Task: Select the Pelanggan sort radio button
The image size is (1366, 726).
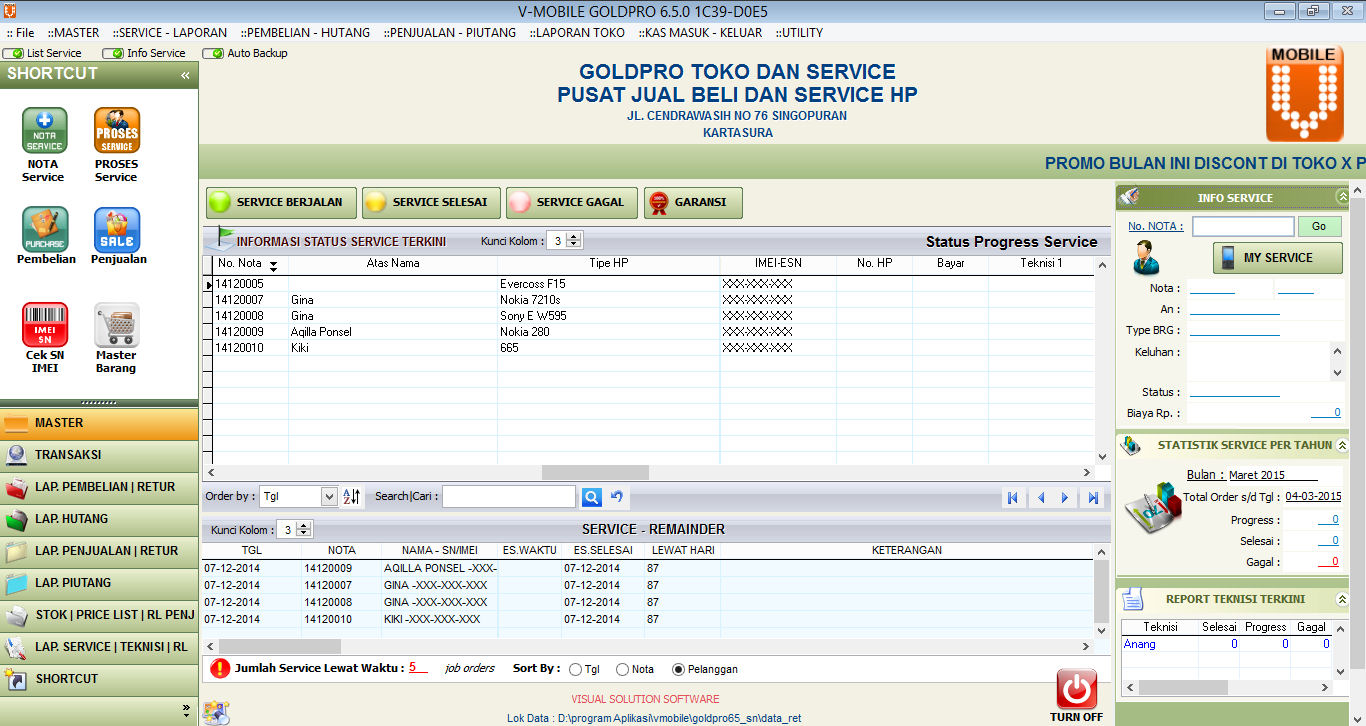Action: coord(679,670)
